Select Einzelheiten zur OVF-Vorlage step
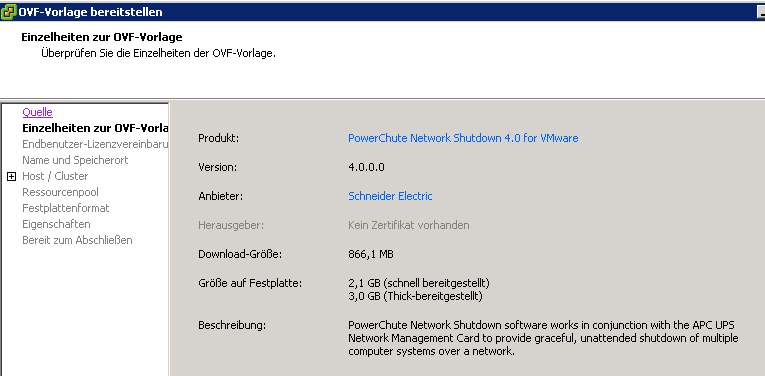Screen dimensions: 765x376 [x=95, y=128]
